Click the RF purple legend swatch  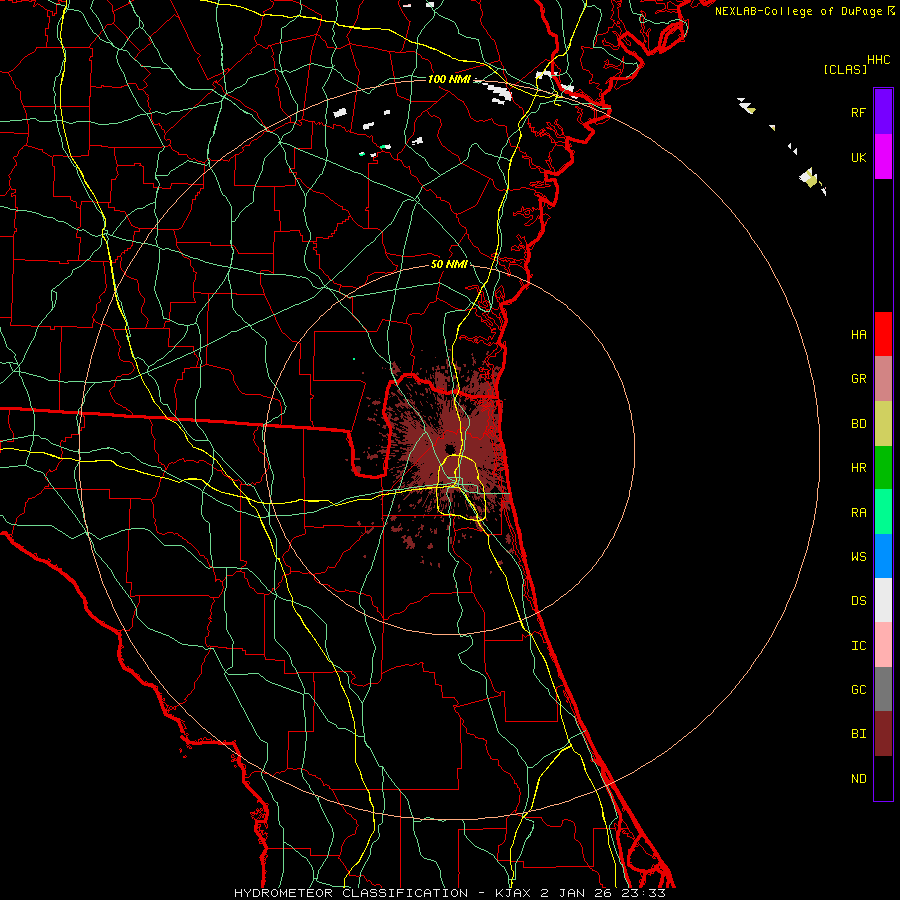tap(883, 112)
